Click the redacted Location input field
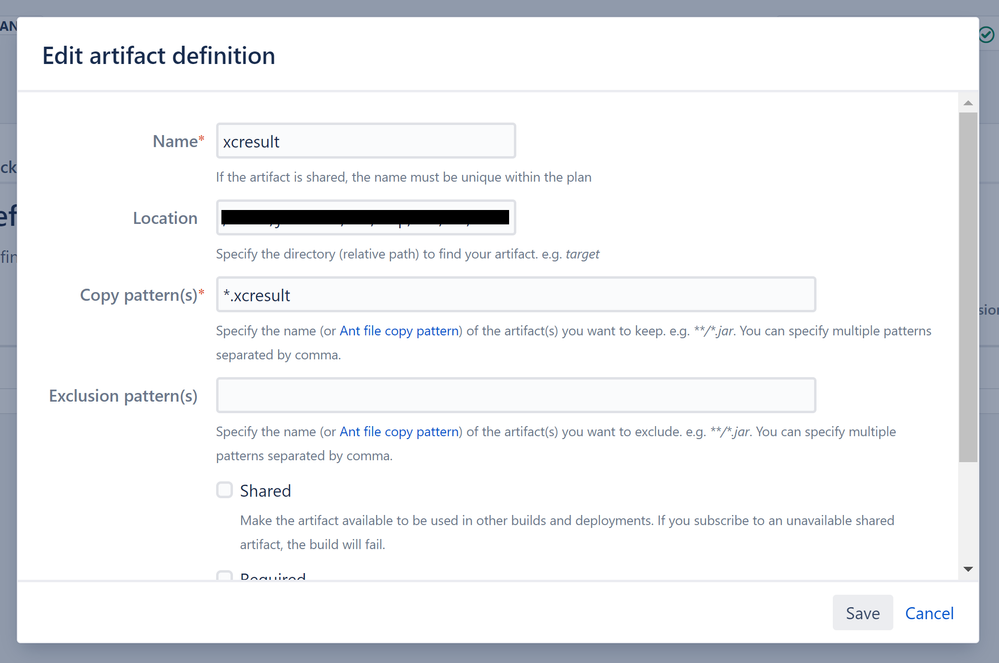The image size is (999, 663). tap(365, 217)
